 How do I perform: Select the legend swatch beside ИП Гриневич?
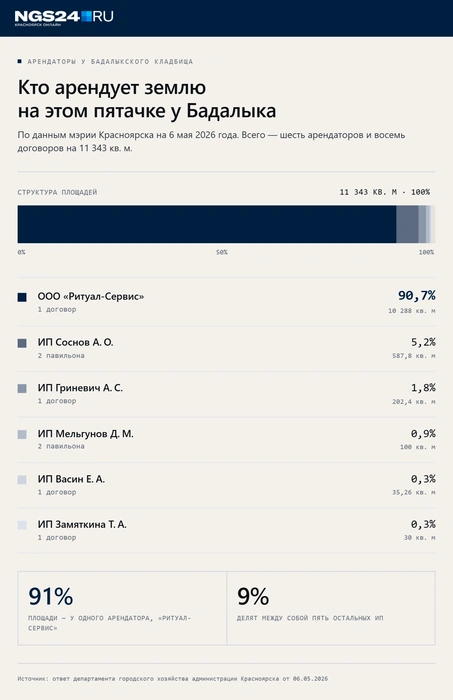click(x=22, y=388)
